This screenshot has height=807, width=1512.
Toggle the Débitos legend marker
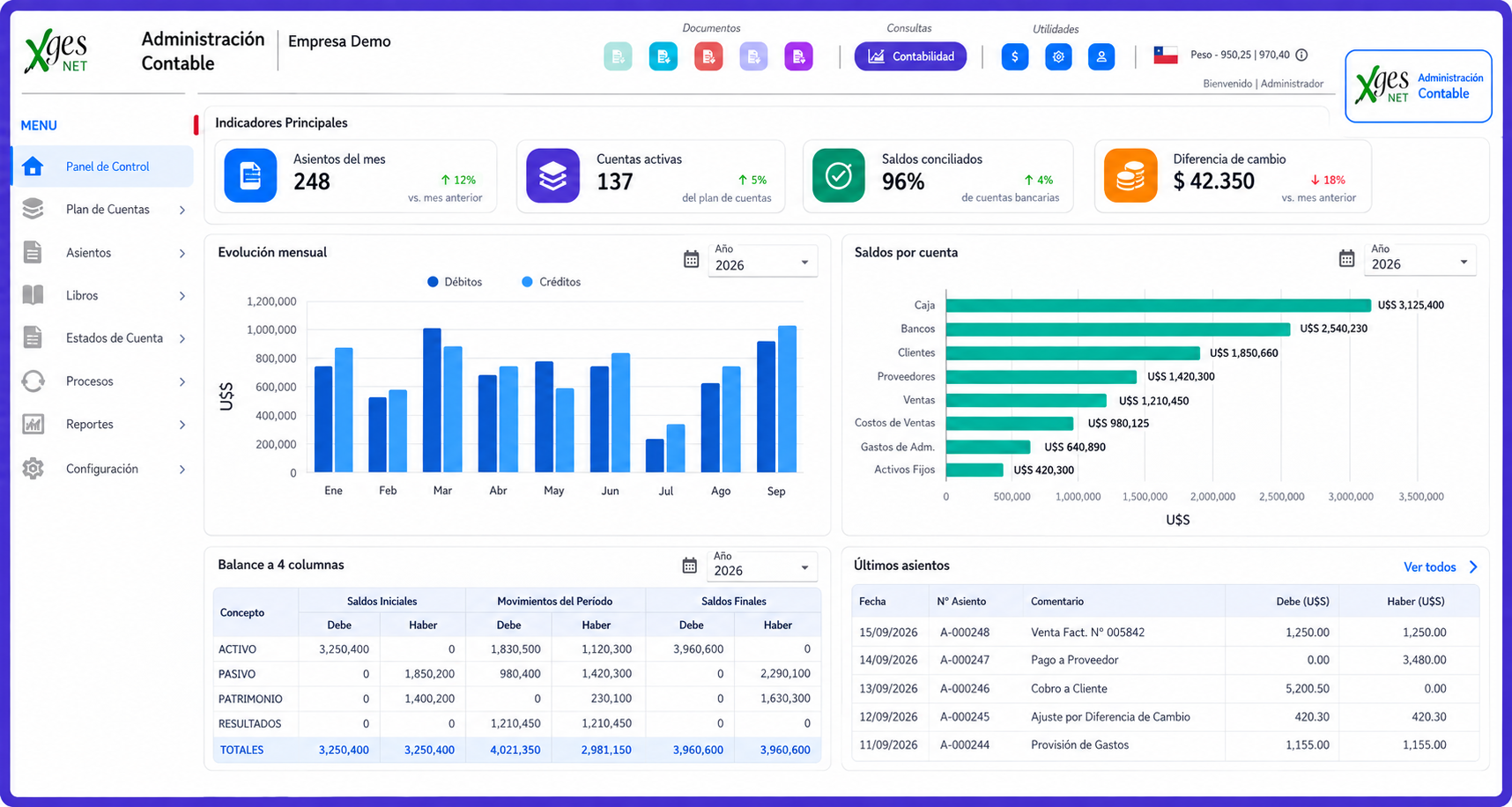[433, 282]
